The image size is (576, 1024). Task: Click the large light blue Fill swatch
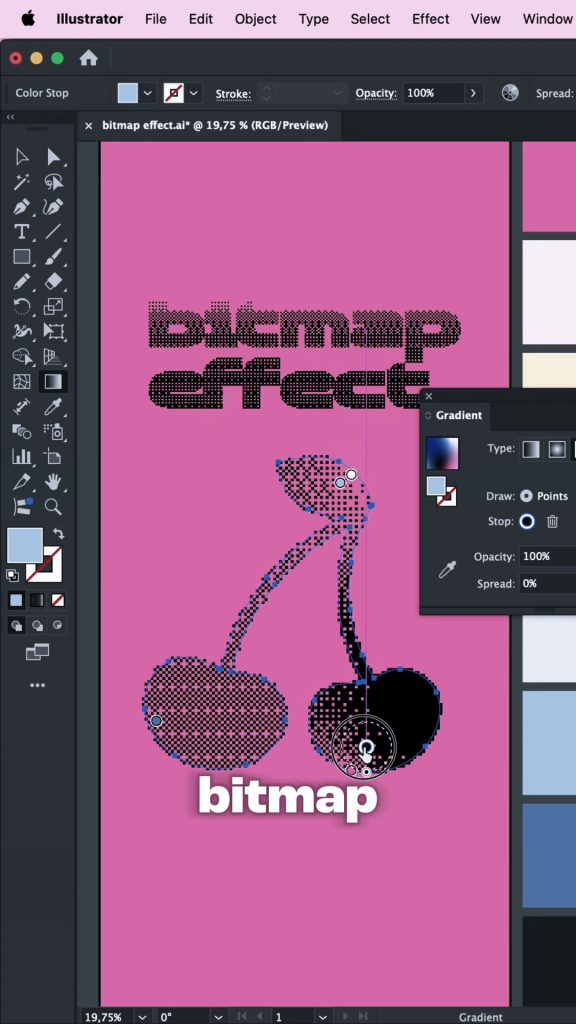click(x=25, y=546)
